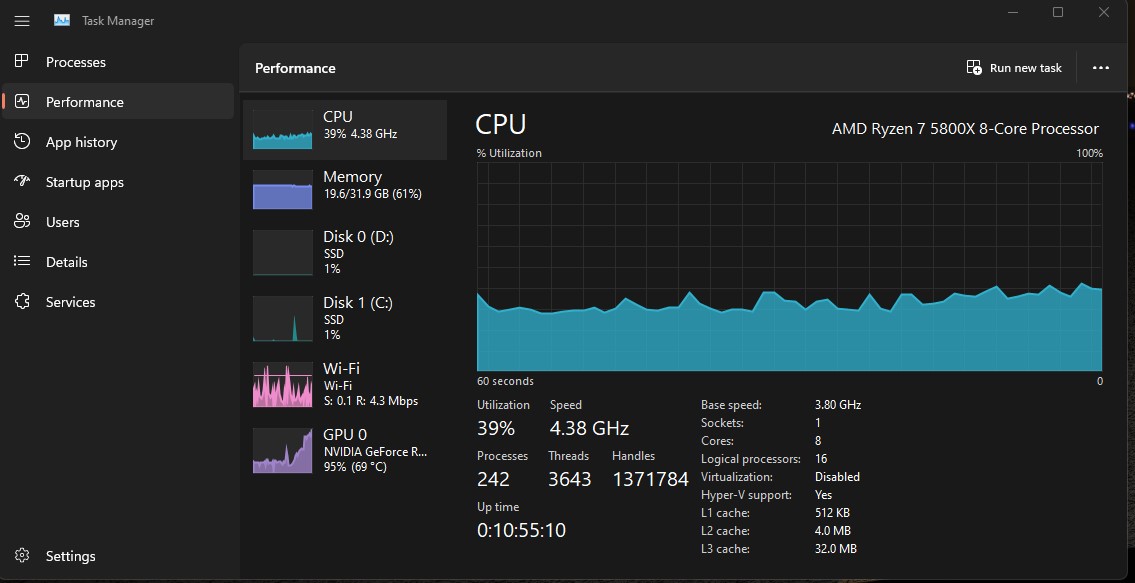Click Logical processors label
Image resolution: width=1135 pixels, height=583 pixels.
(751, 459)
